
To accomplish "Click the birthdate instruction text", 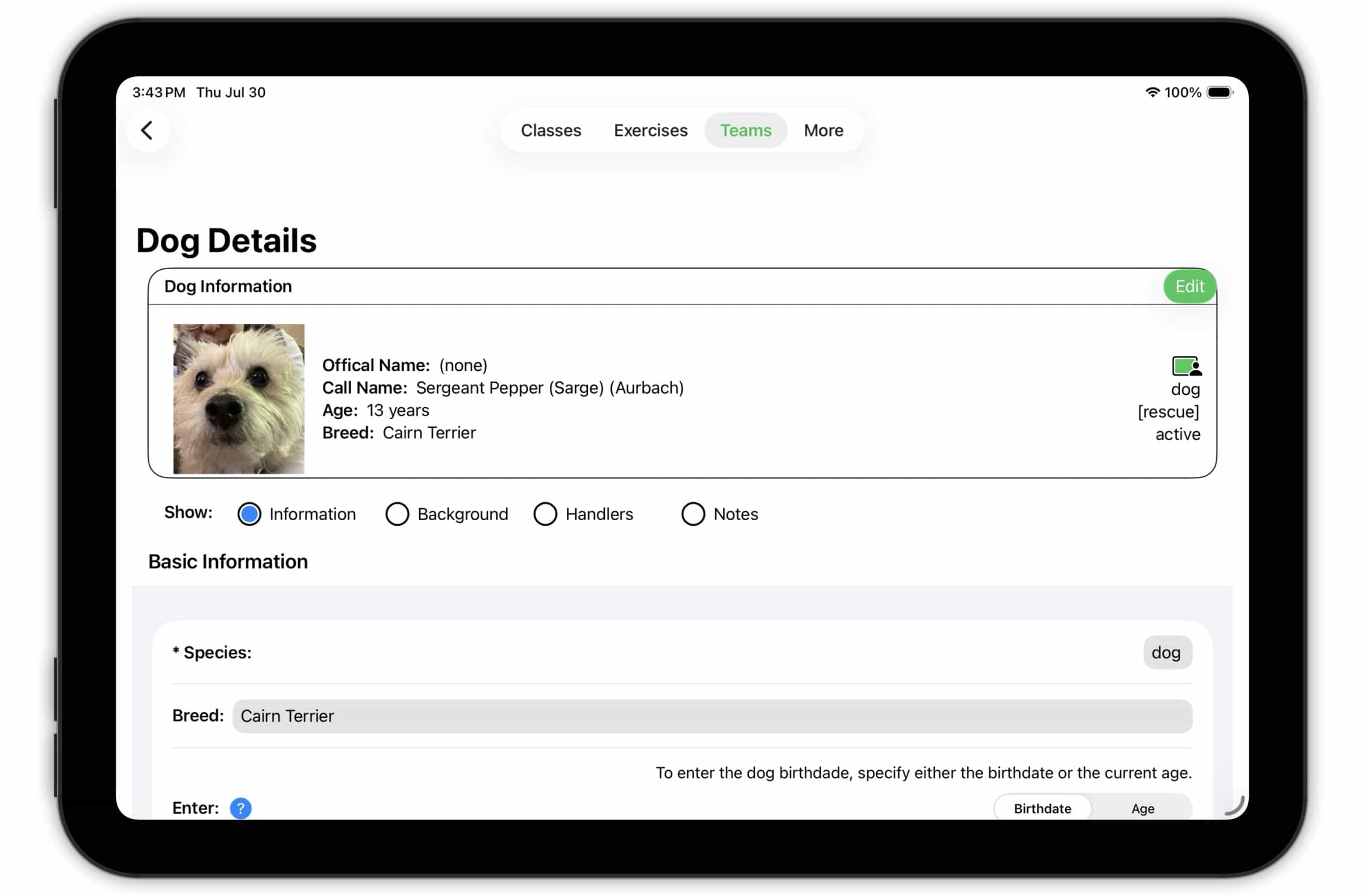I will tap(923, 773).
